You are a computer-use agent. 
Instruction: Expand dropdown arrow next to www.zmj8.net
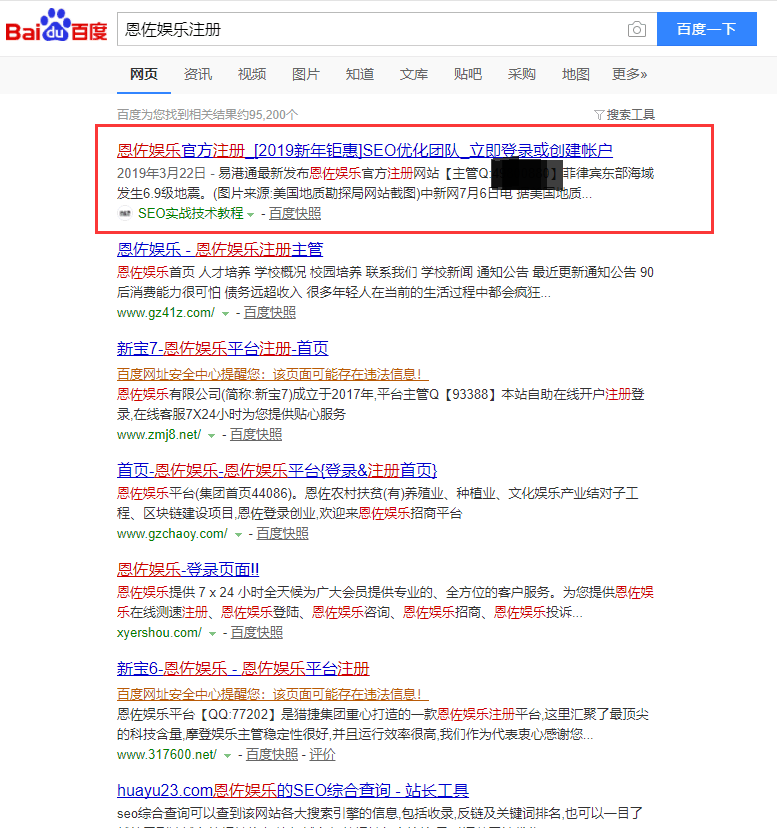point(211,436)
